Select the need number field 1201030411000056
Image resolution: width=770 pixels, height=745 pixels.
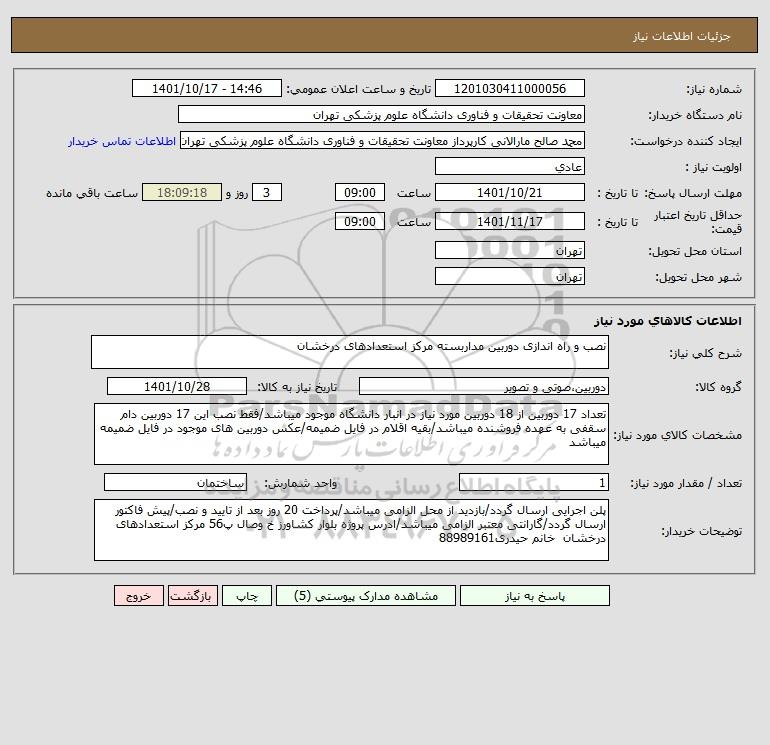click(x=510, y=88)
